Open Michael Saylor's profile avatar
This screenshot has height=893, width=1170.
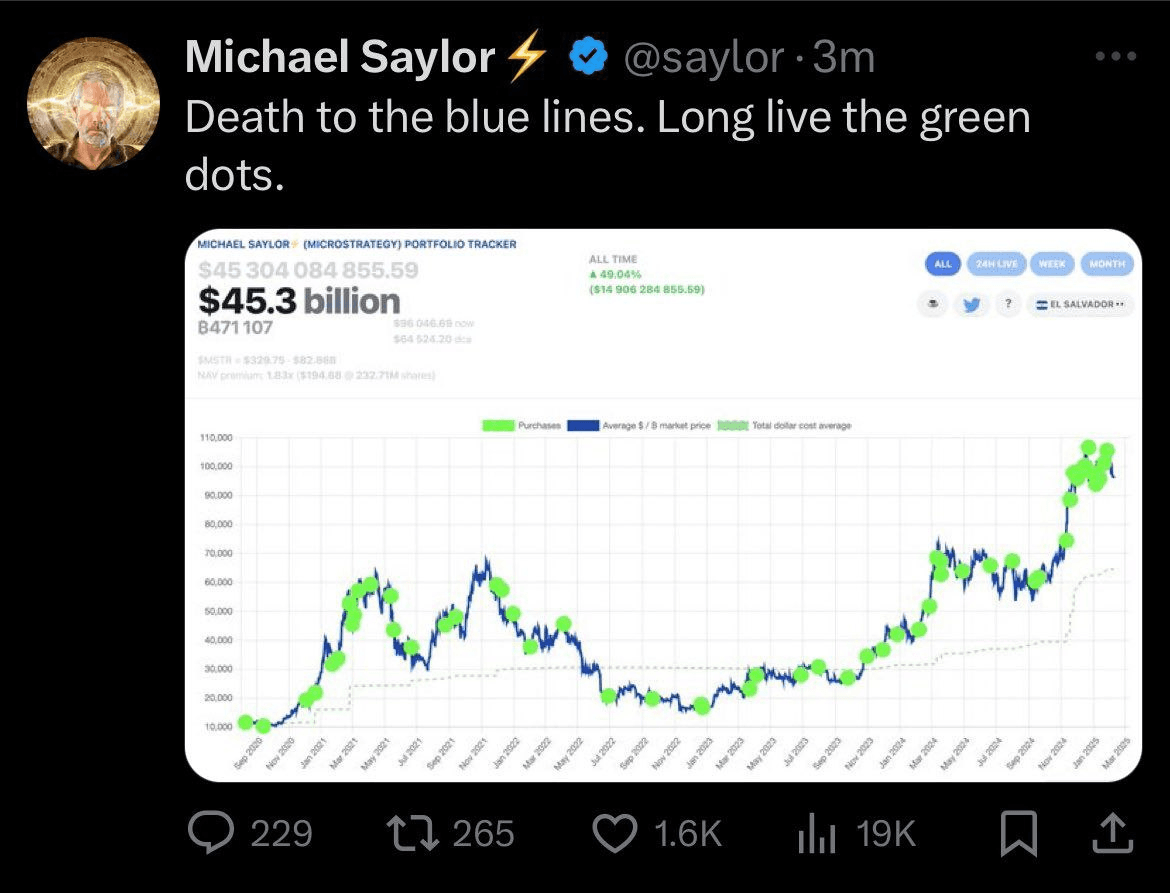click(x=92, y=104)
